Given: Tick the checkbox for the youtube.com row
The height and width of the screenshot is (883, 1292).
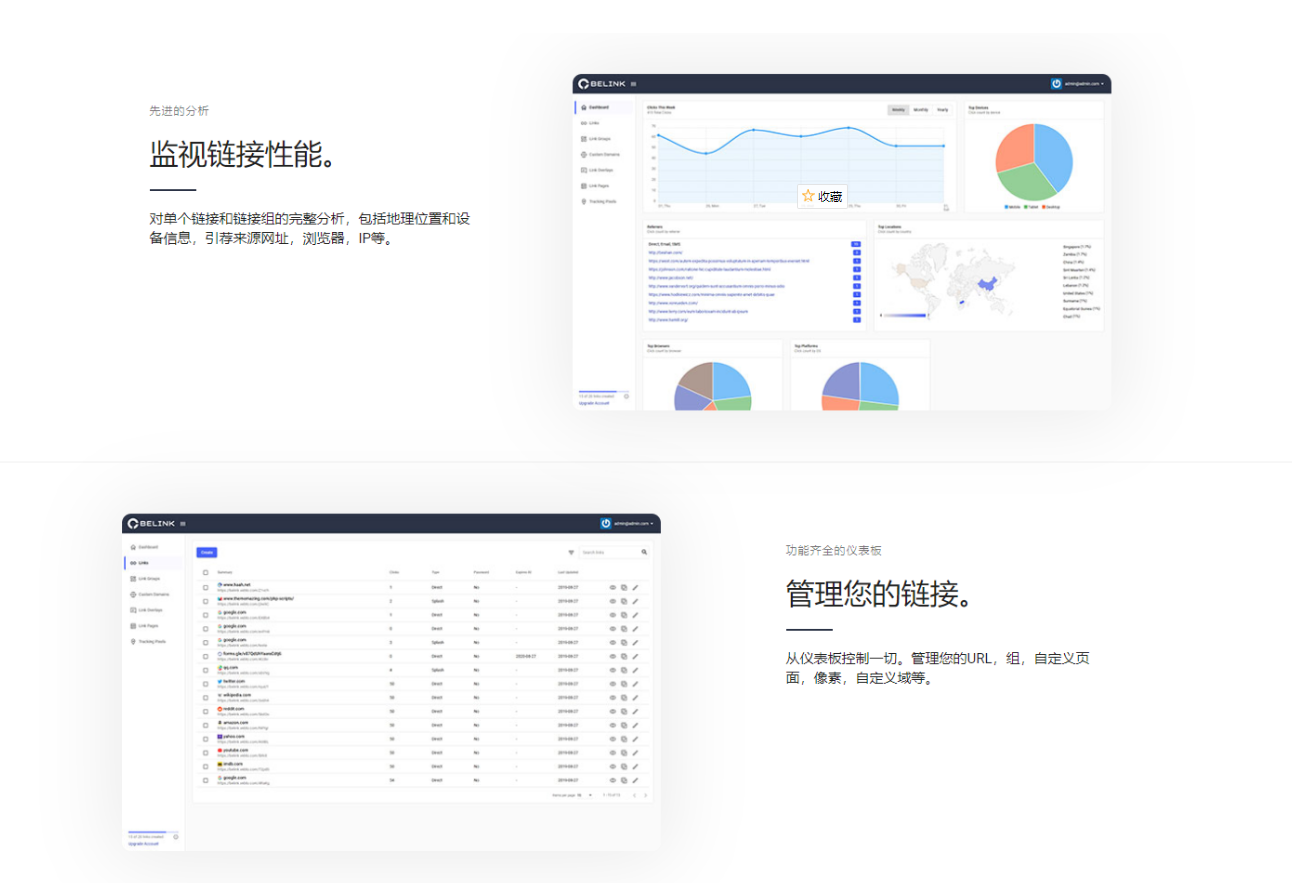Looking at the screenshot, I should 206,752.
